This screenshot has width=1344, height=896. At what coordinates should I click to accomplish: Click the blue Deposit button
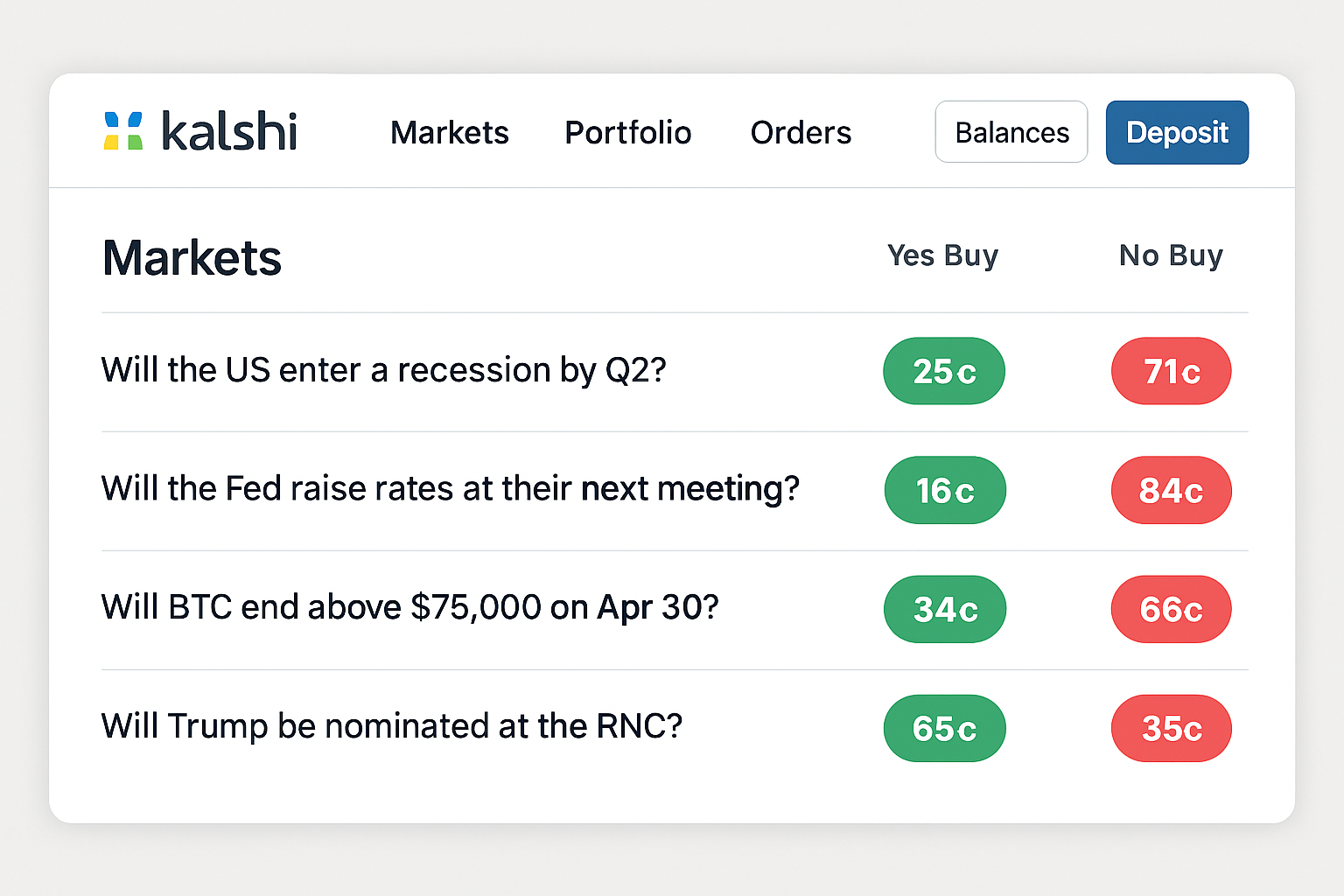click(x=1177, y=132)
